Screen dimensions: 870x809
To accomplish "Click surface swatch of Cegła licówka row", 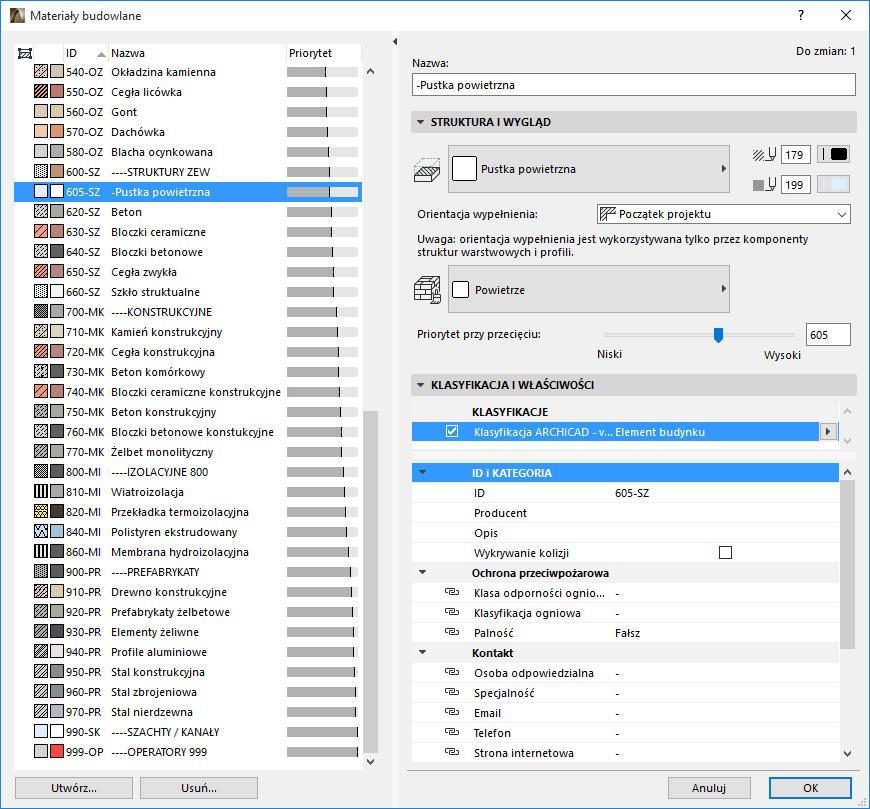I will (x=57, y=92).
